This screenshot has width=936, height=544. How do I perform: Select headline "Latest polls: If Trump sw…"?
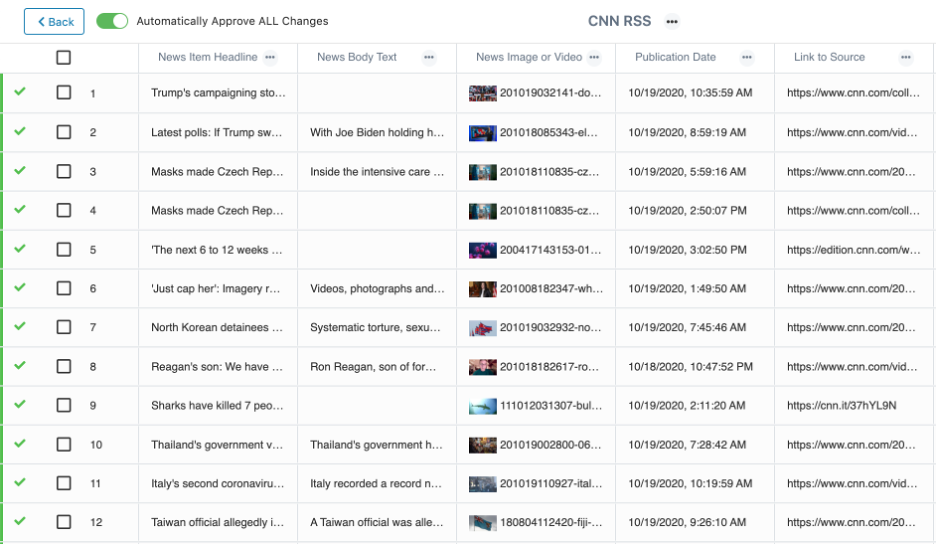(x=216, y=132)
